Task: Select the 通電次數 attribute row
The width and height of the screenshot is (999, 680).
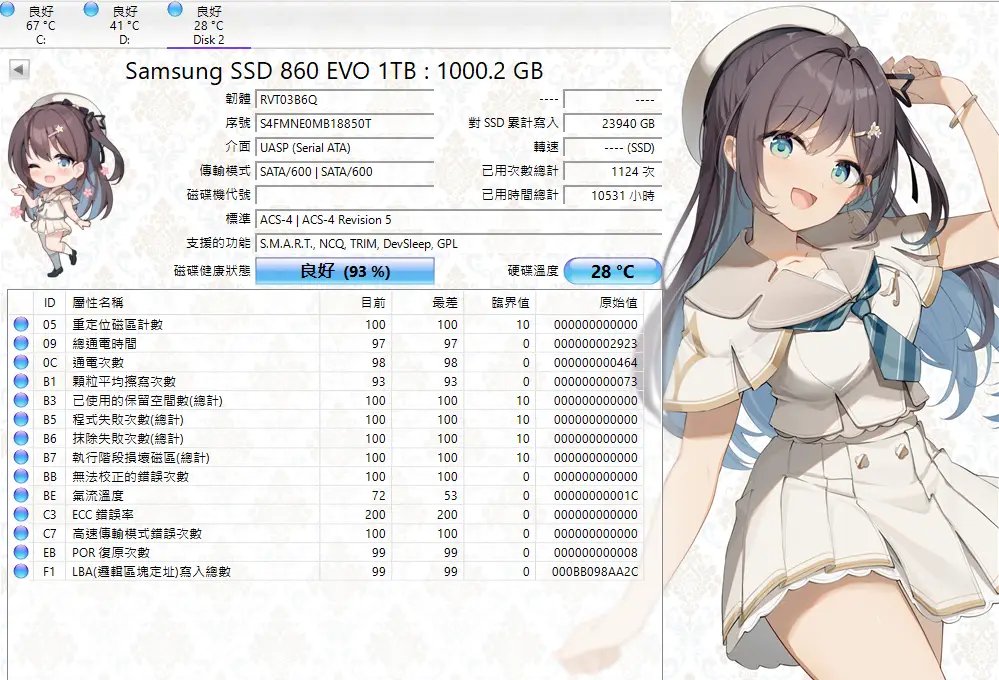Action: [200, 363]
